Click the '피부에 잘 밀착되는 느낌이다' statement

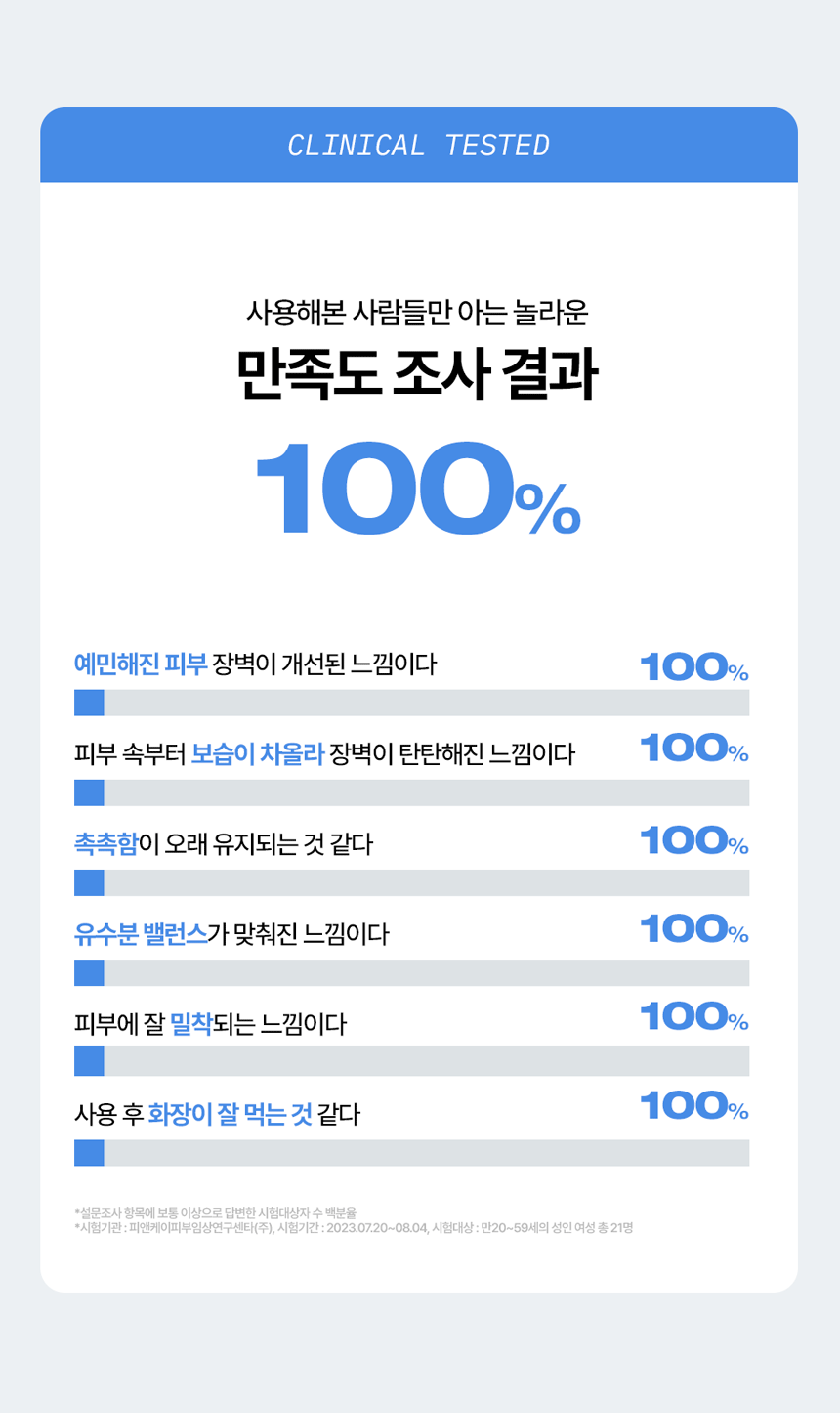[x=210, y=1025]
